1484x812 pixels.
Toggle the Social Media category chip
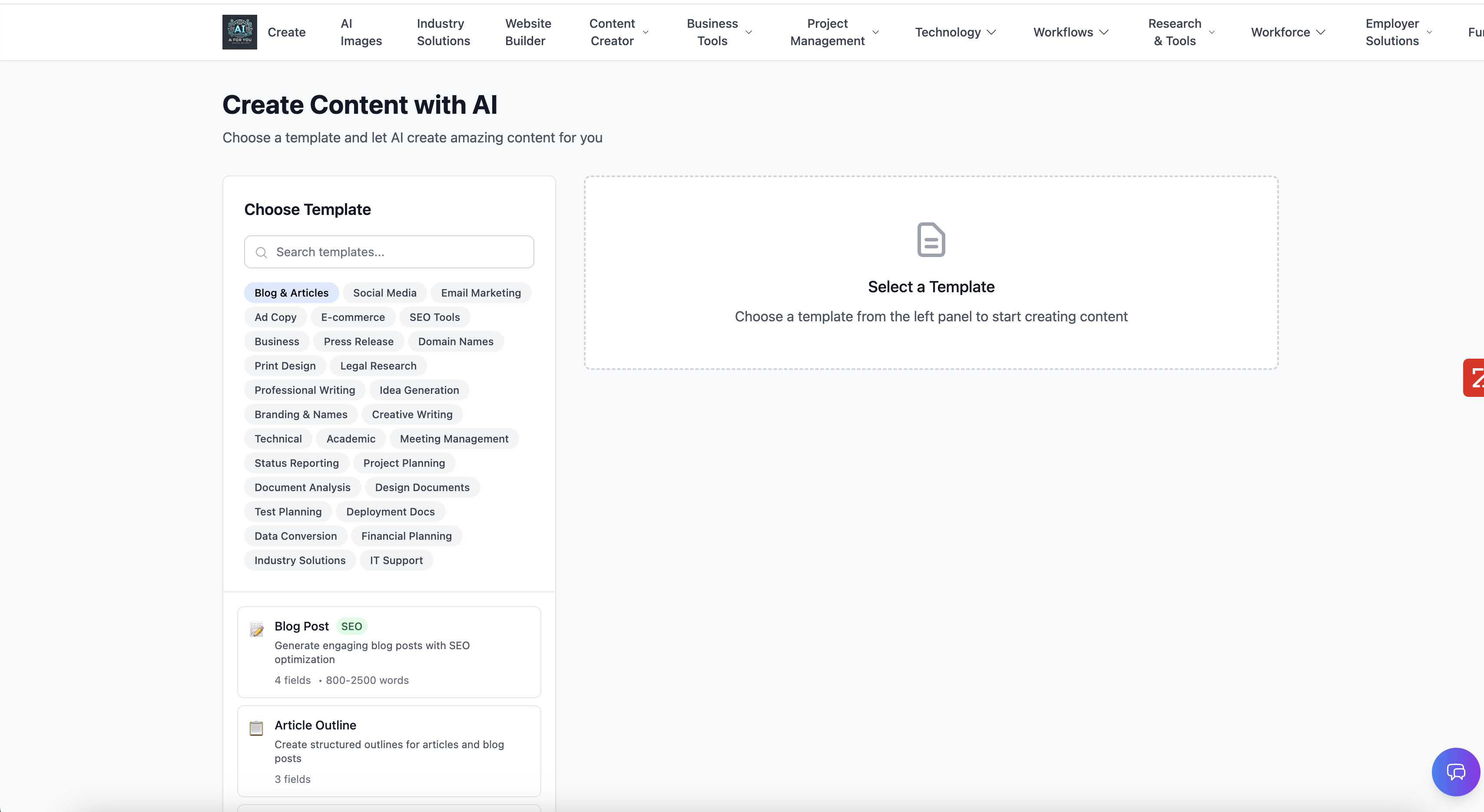click(384, 293)
